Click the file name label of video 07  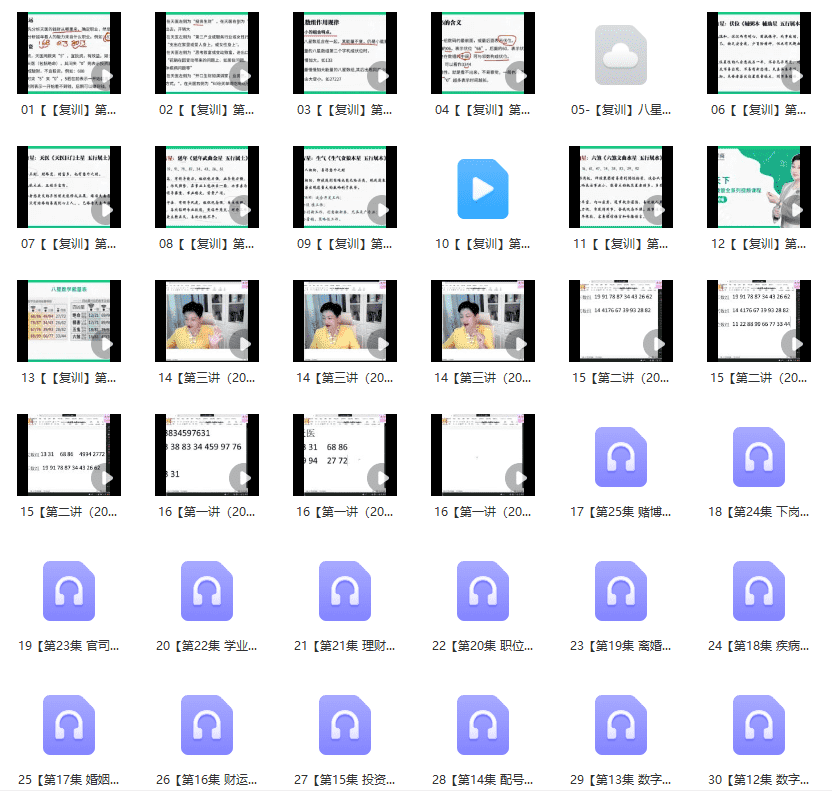tap(69, 243)
